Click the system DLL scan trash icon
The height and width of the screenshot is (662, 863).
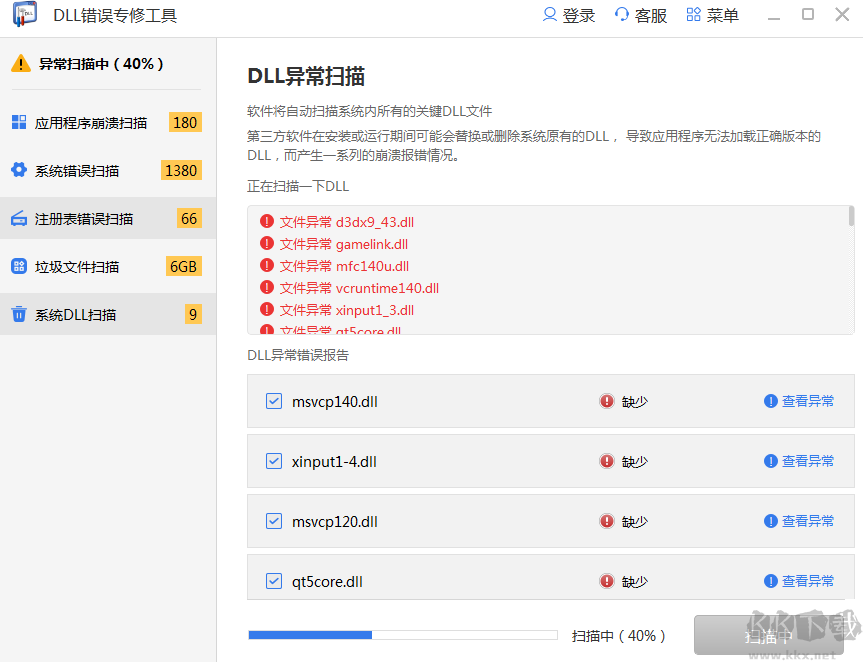coord(19,314)
